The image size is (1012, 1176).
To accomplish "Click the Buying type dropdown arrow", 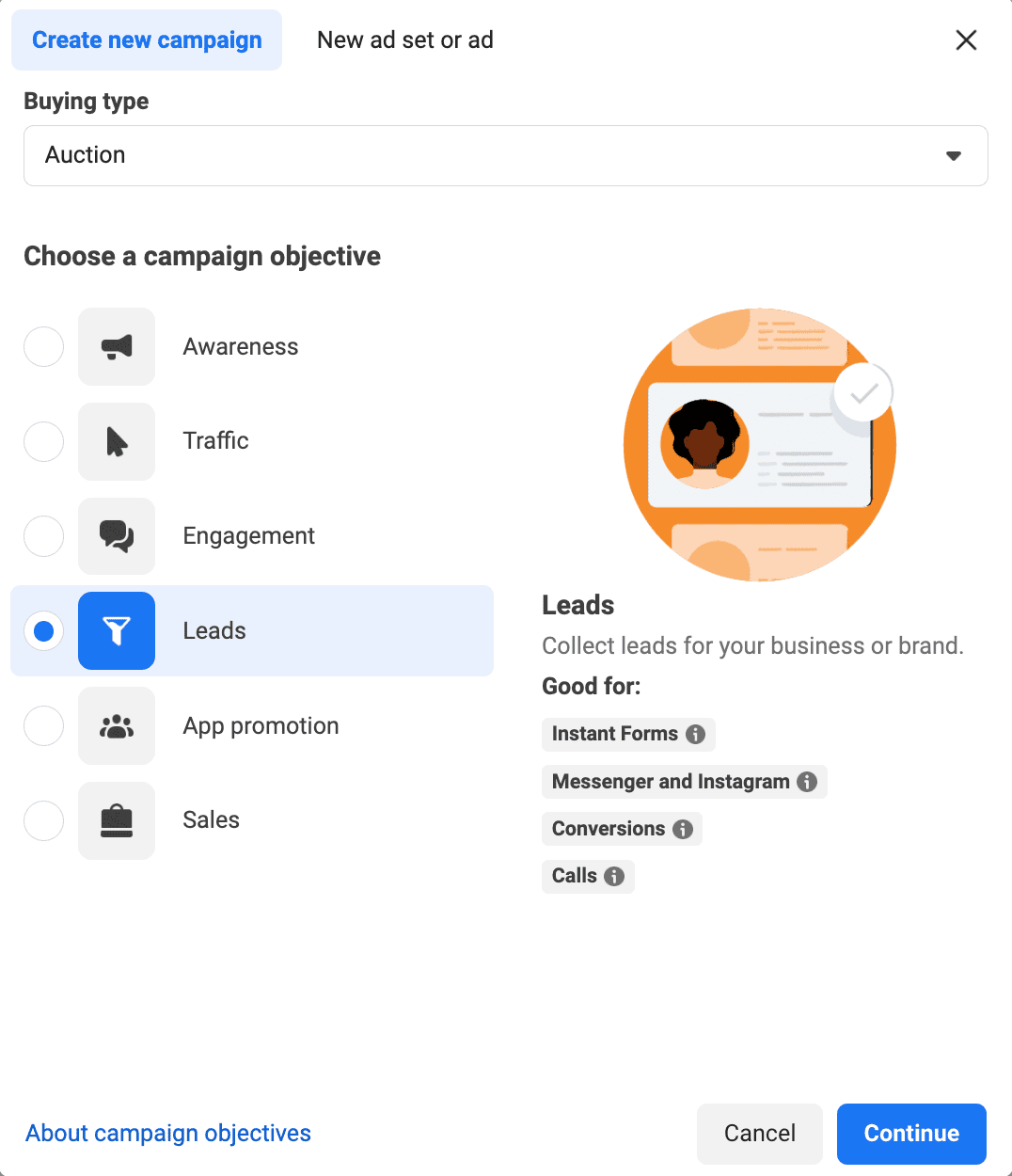I will pos(954,156).
